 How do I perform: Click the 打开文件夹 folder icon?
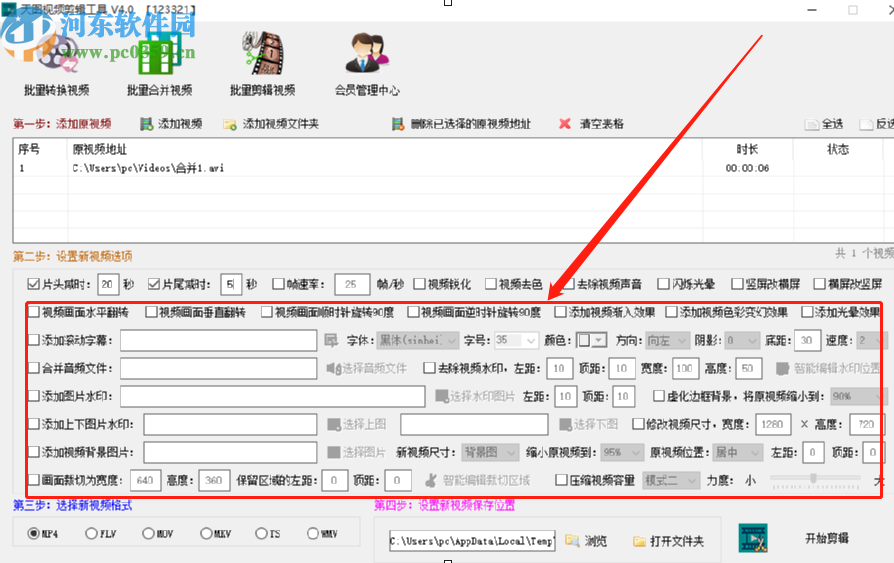point(639,541)
